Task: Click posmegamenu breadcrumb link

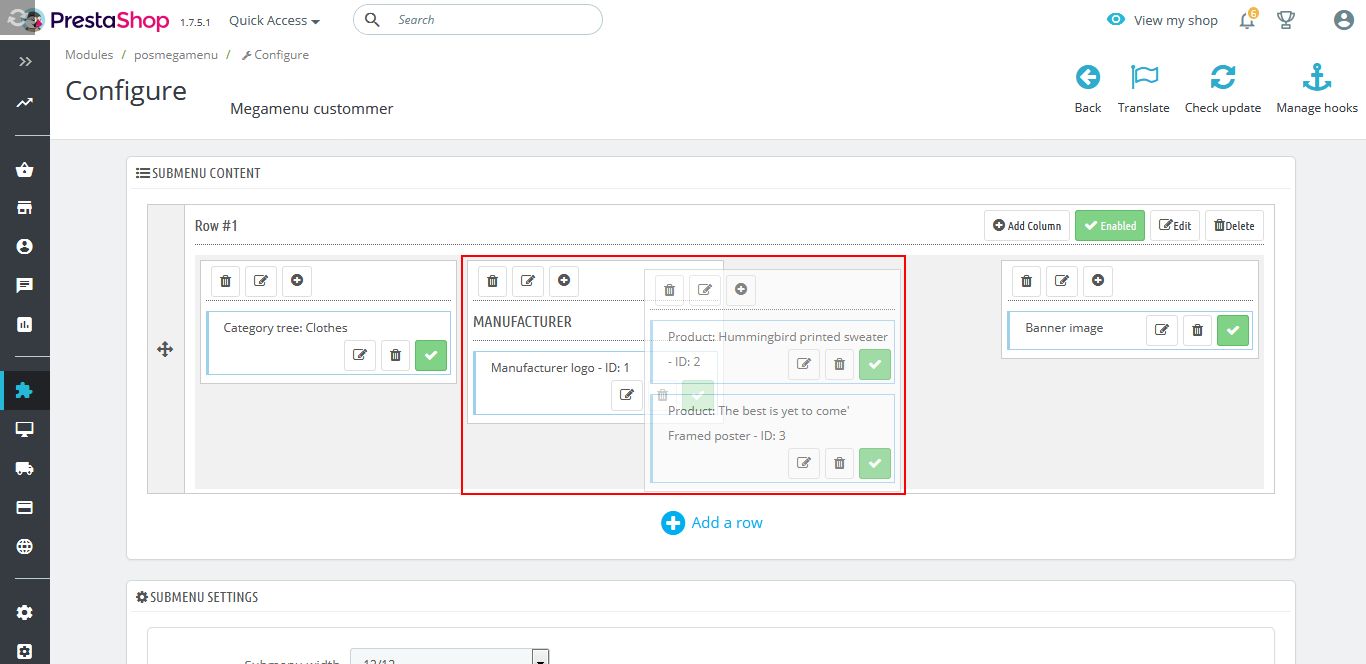Action: pos(176,55)
